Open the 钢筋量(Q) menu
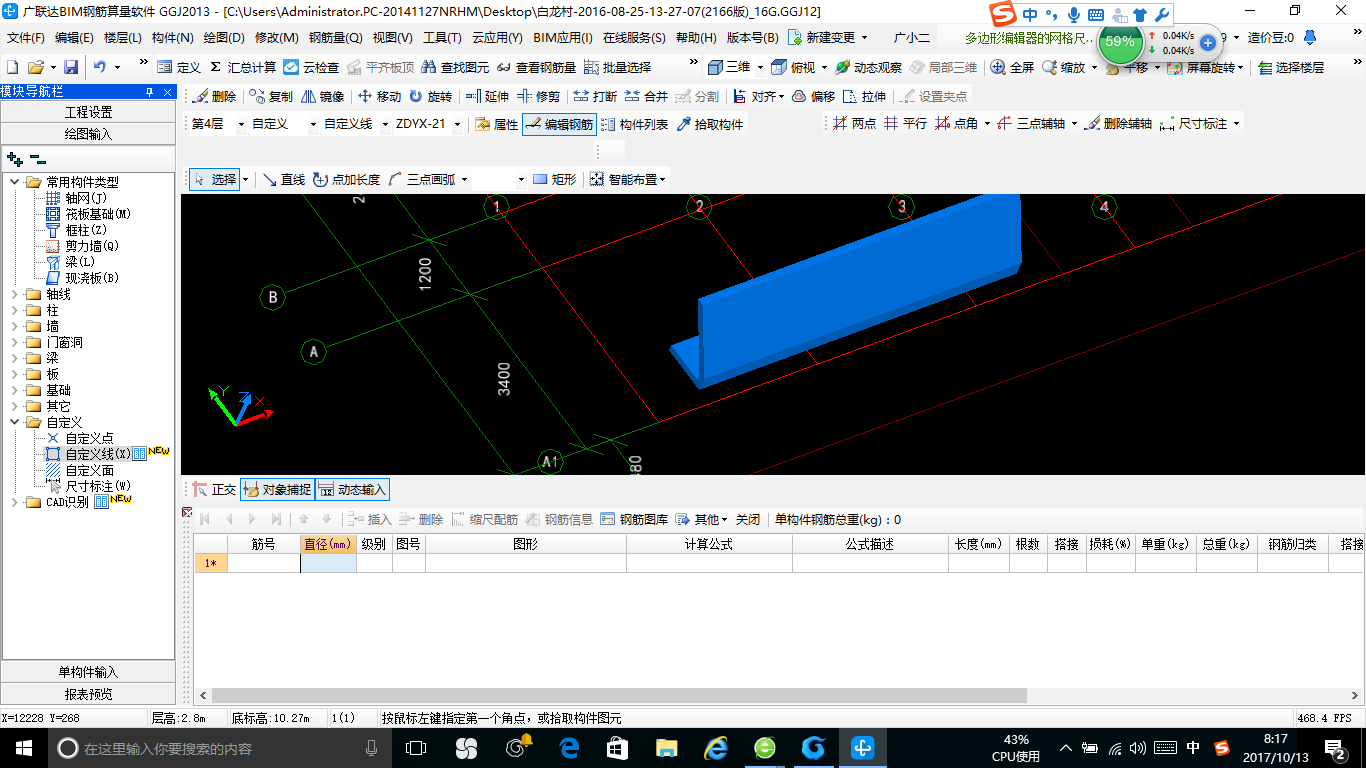1366x768 pixels. tap(336, 38)
